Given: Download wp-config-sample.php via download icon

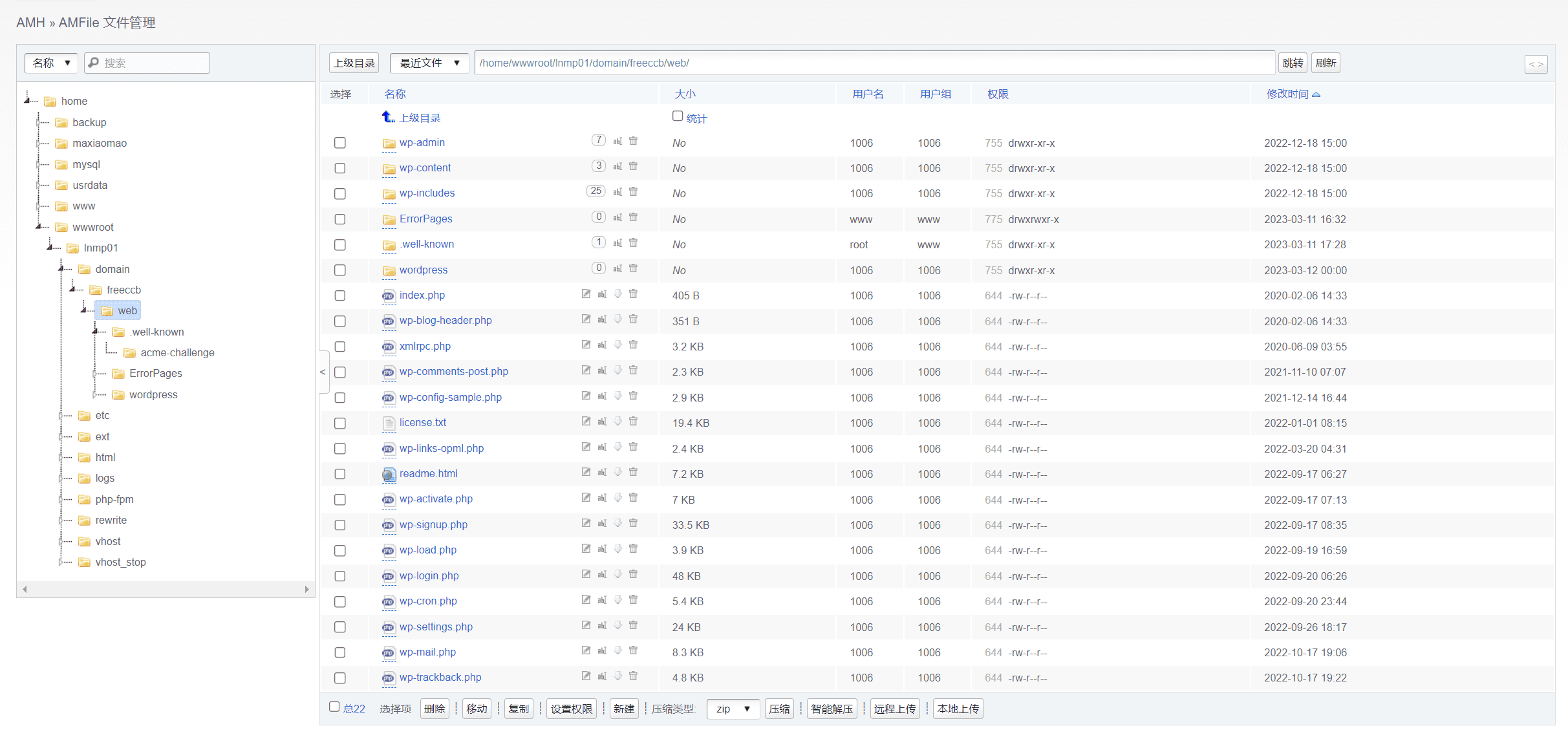Looking at the screenshot, I should tap(618, 396).
